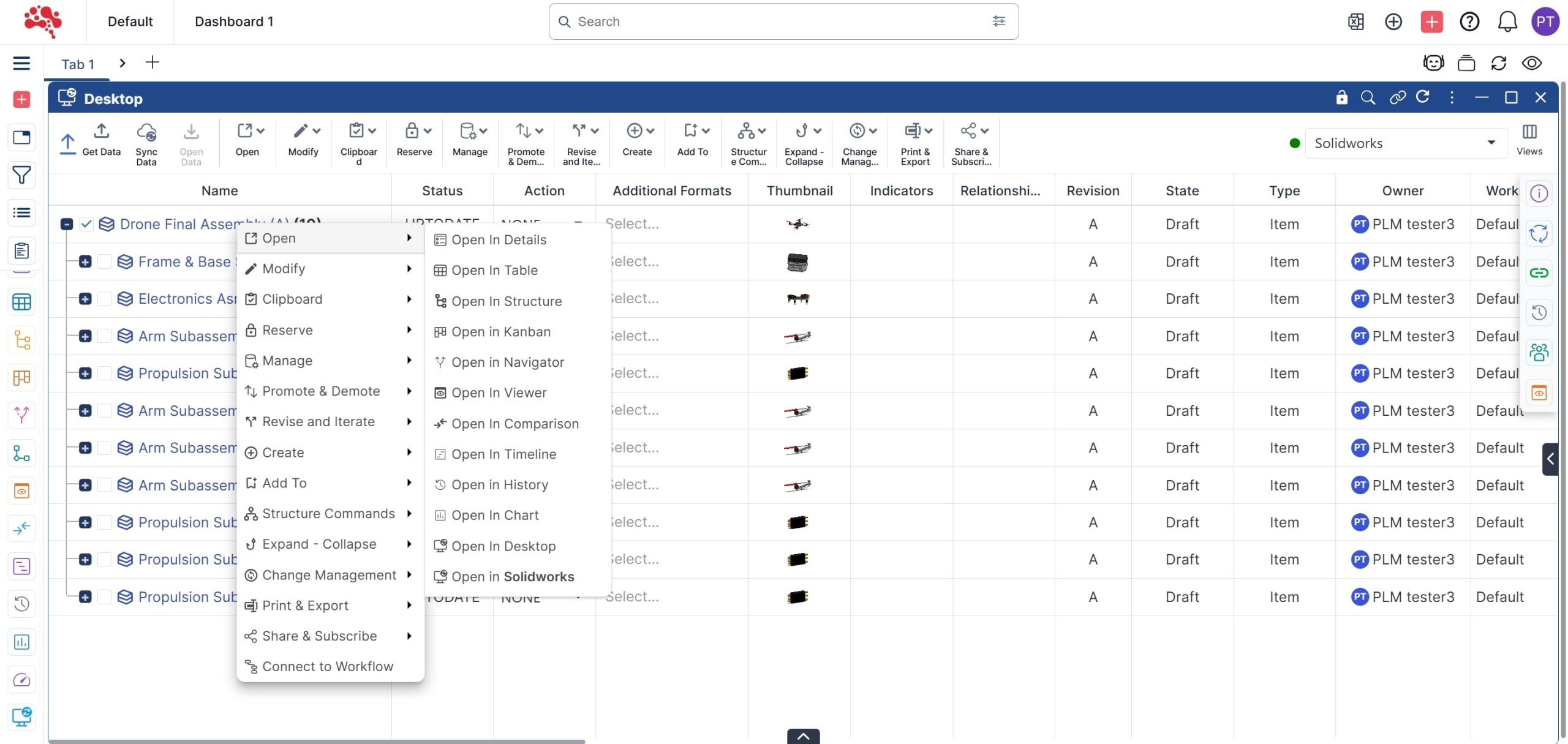Click the horizontal scrollbar at the bottom

[x=316, y=741]
